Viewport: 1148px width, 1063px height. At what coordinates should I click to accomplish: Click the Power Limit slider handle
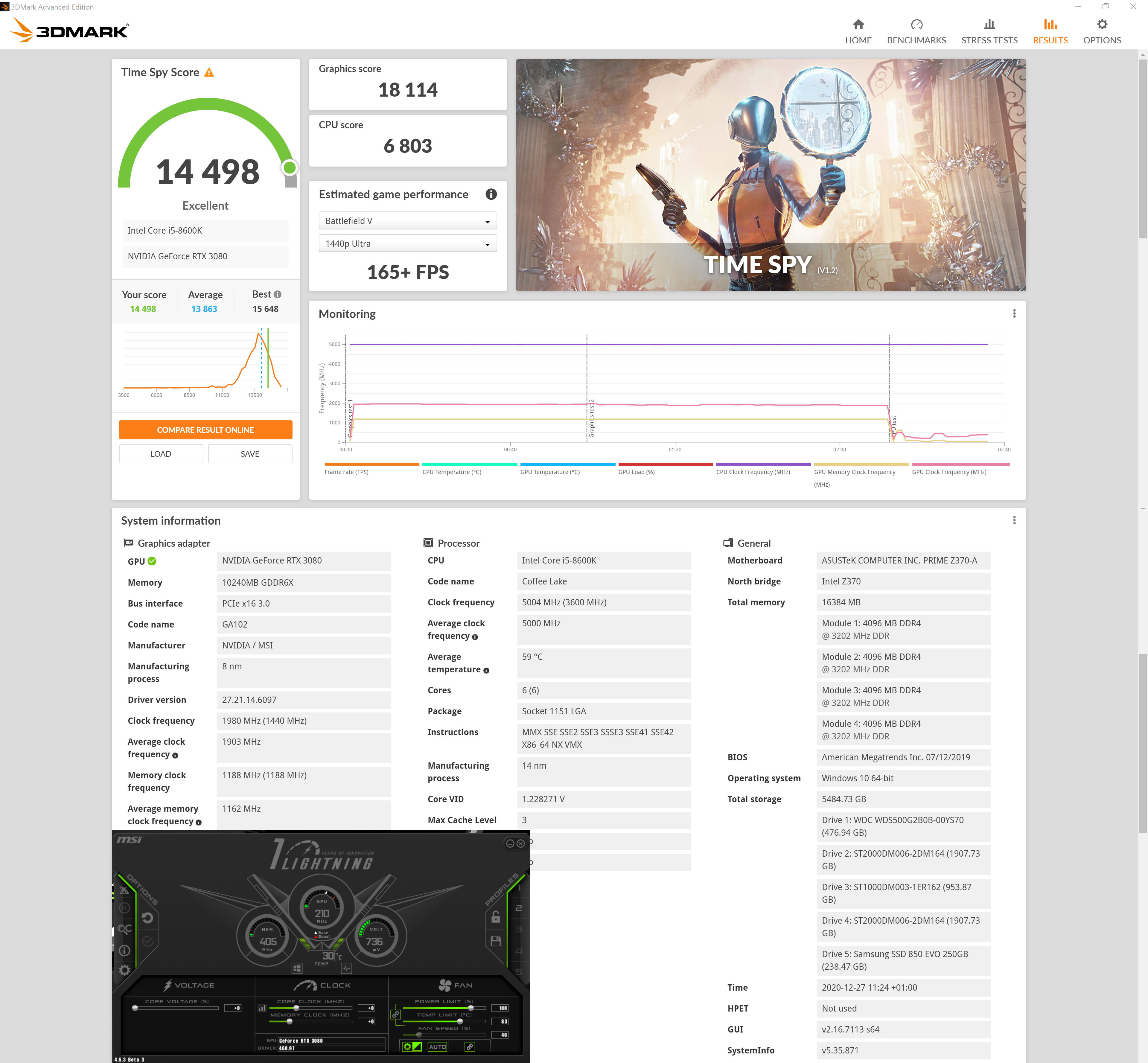[x=471, y=1008]
